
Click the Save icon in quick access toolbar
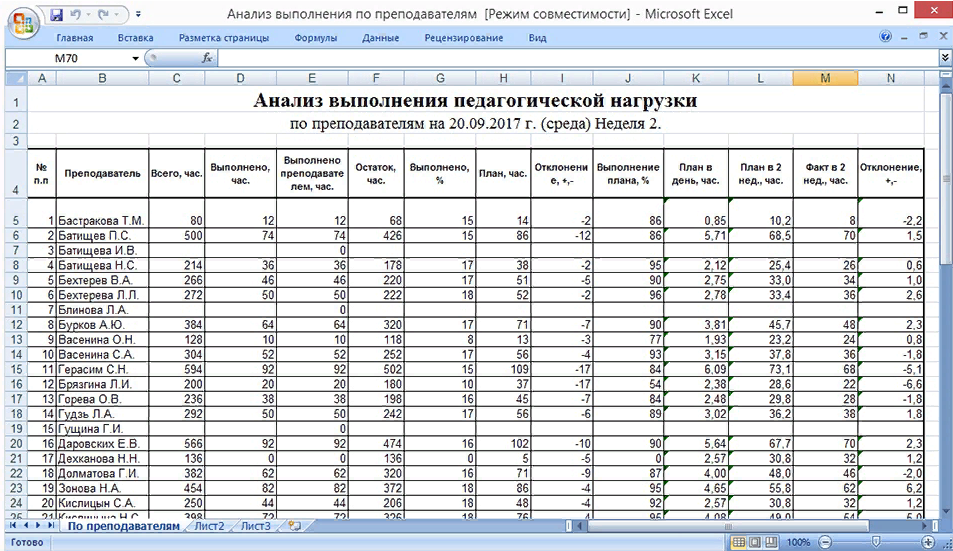[56, 14]
